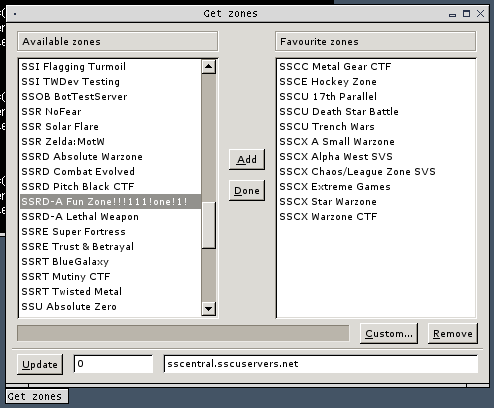Select SSCX Chaos/League Zone SVS favourite
The width and height of the screenshot is (494, 408).
coord(376,172)
